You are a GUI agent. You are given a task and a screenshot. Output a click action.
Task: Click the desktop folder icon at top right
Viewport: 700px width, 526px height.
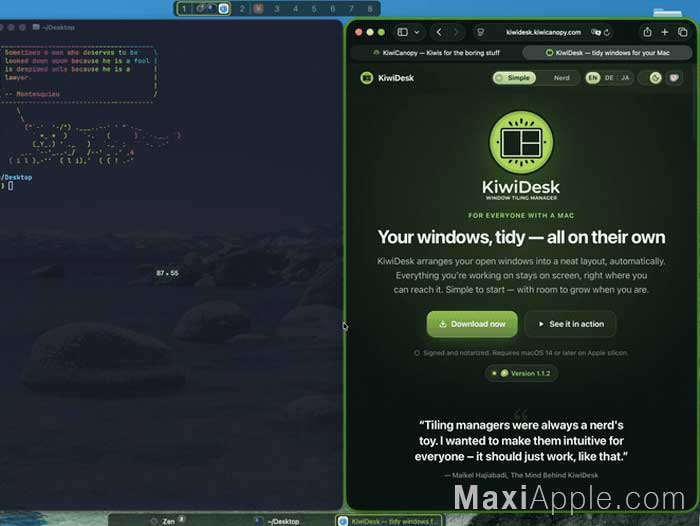(x=667, y=12)
